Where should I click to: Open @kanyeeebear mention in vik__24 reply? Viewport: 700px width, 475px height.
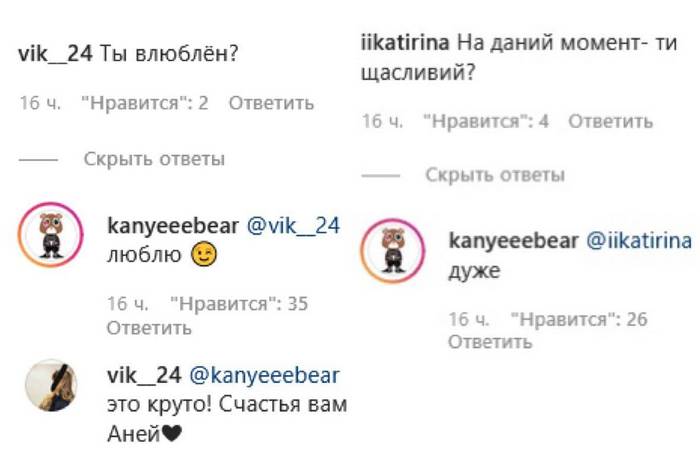click(x=265, y=375)
